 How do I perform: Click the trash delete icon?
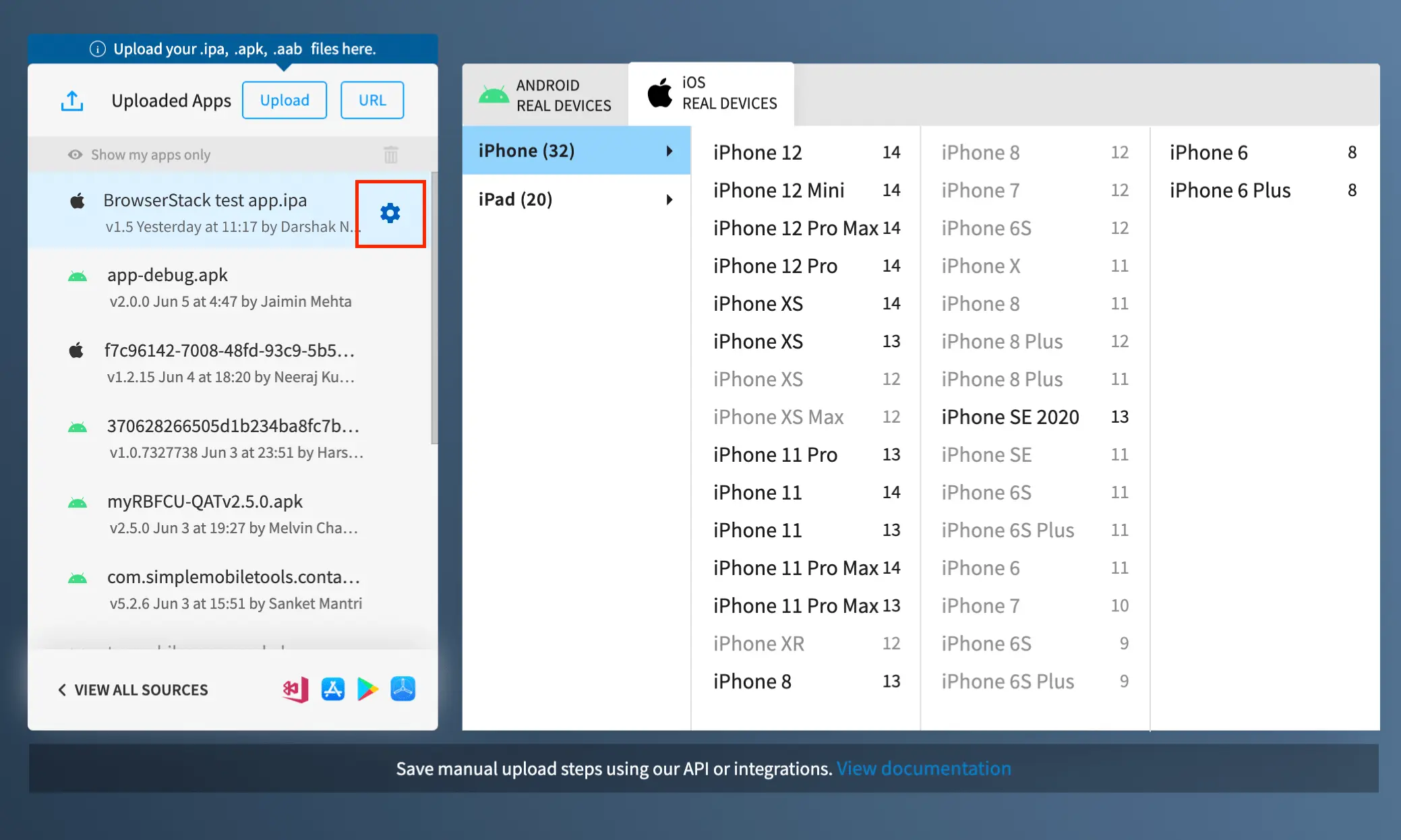(x=391, y=154)
